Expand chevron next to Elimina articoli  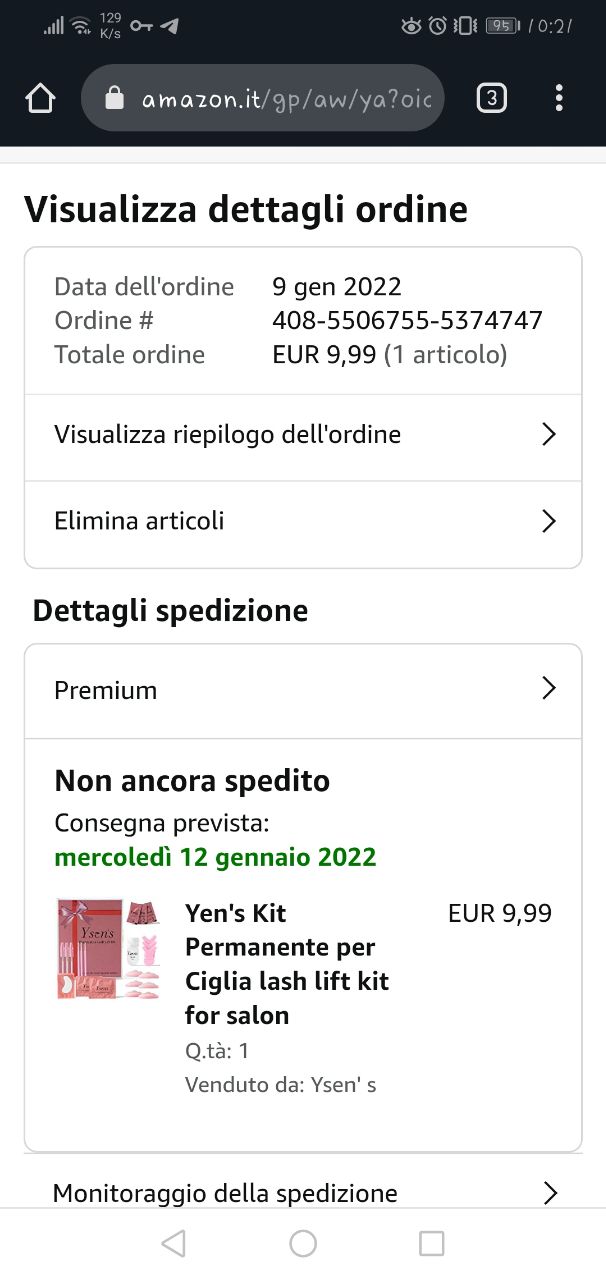548,521
